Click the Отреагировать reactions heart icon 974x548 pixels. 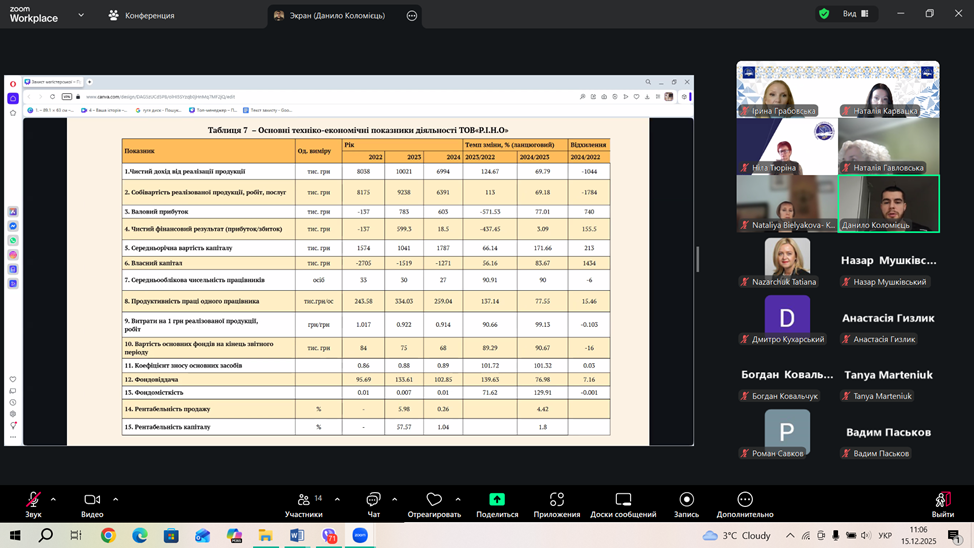[434, 500]
